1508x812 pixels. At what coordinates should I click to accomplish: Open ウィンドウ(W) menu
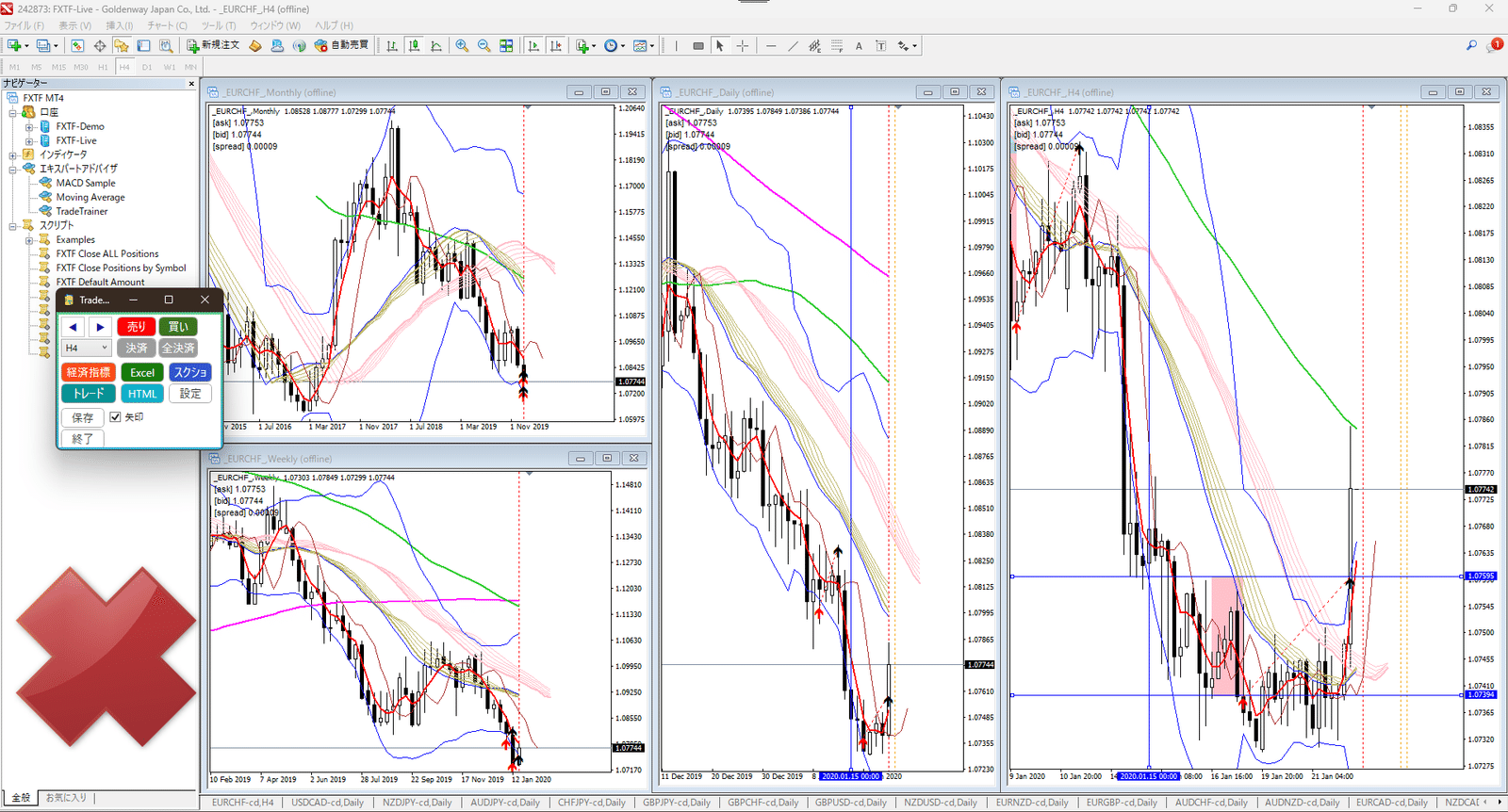click(x=275, y=25)
